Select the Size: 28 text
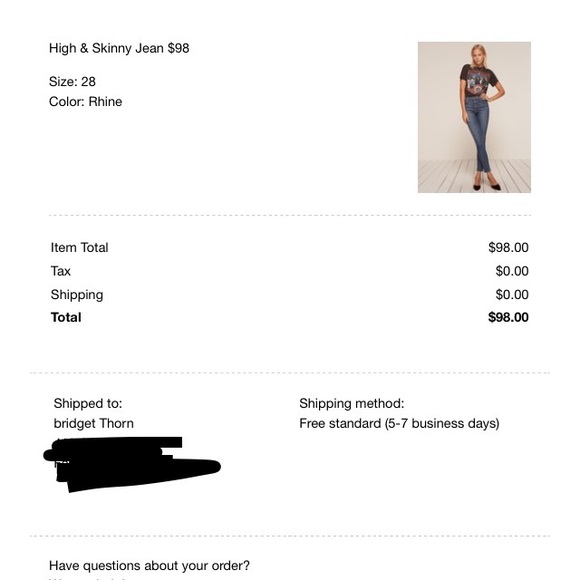This screenshot has width=580, height=580. coord(72,81)
